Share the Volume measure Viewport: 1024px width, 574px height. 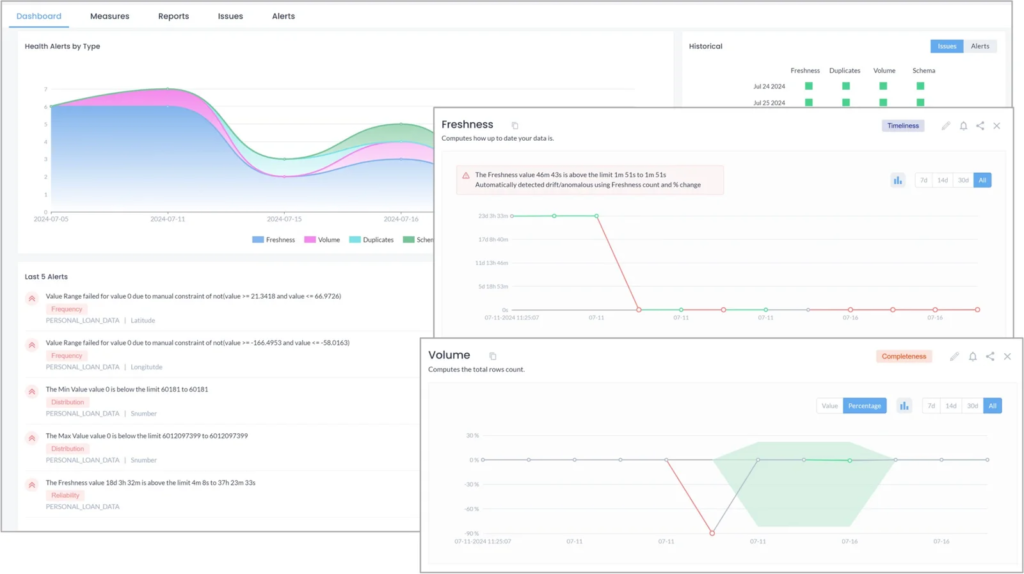[x=990, y=357]
